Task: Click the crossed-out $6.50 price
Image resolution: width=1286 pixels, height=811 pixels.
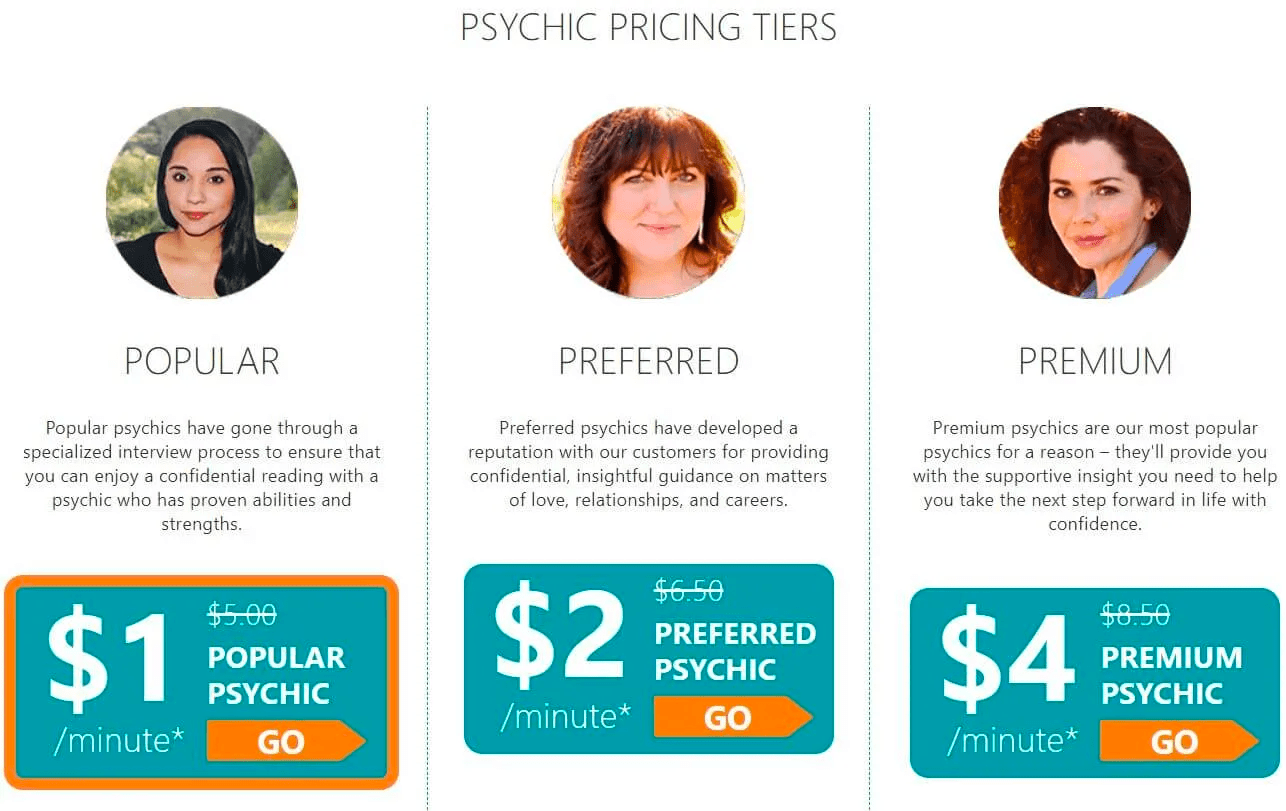Action: tap(690, 591)
